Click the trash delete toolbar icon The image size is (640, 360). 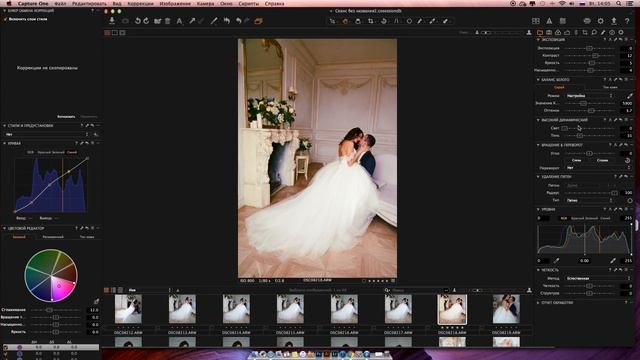click(x=167, y=21)
